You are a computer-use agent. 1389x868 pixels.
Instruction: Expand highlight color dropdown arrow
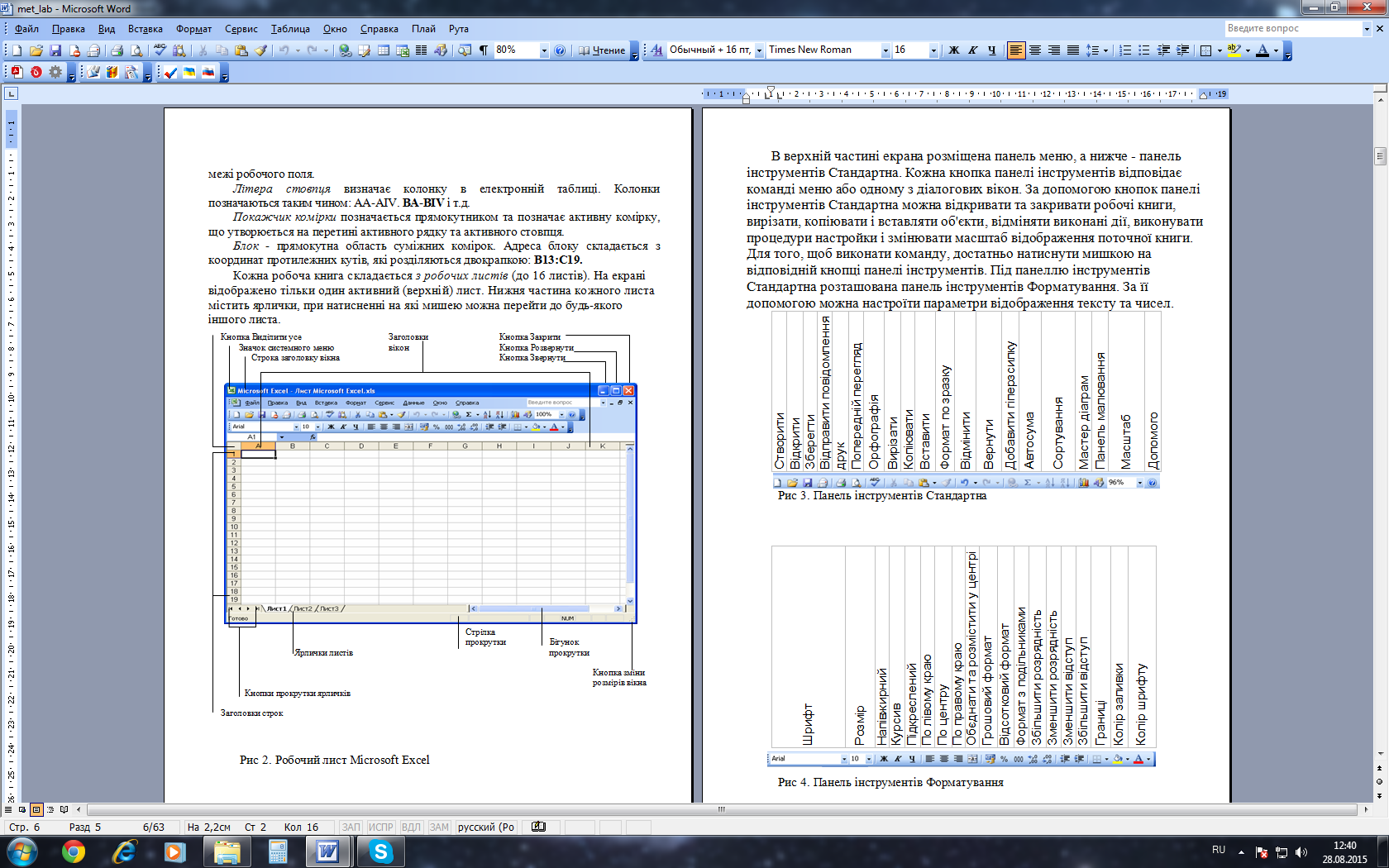pos(1248,50)
